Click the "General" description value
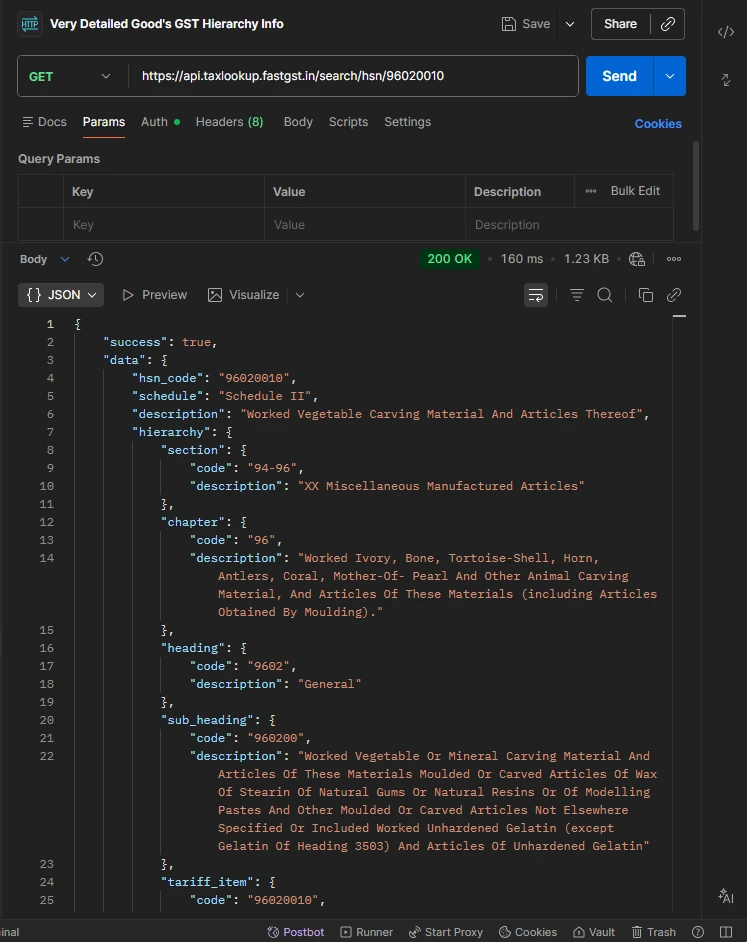Screen dimensions: 747x942 [329, 684]
